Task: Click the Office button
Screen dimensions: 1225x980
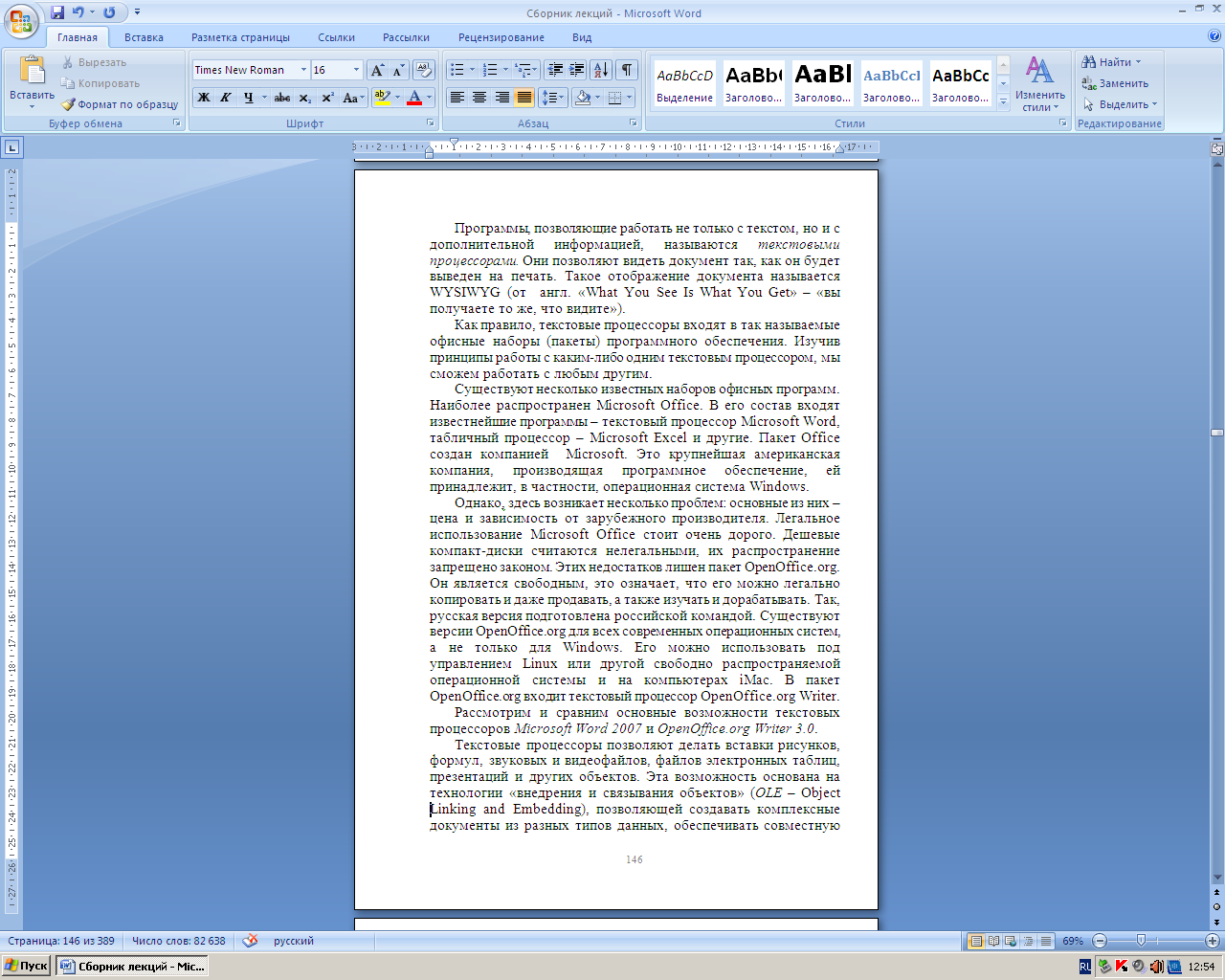Action: pos(21,20)
